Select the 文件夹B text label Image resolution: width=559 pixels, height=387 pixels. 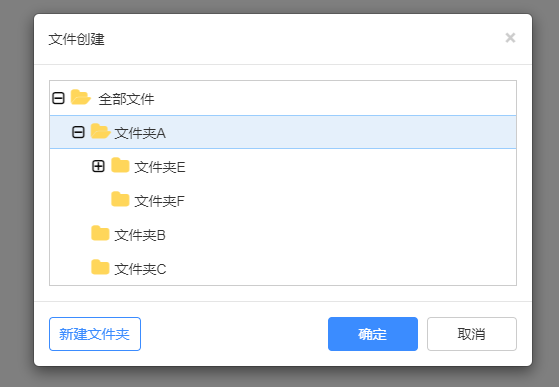pos(140,235)
